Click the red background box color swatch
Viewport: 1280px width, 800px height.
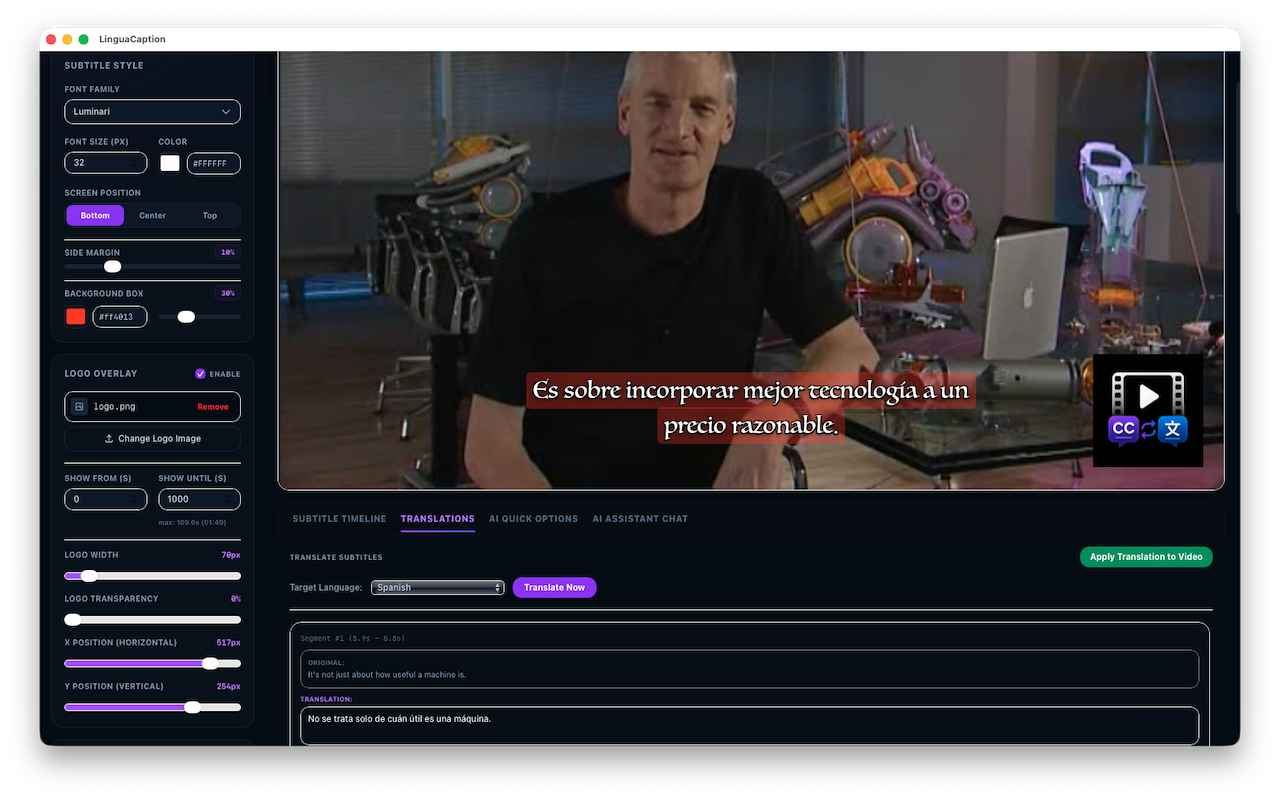click(75, 317)
